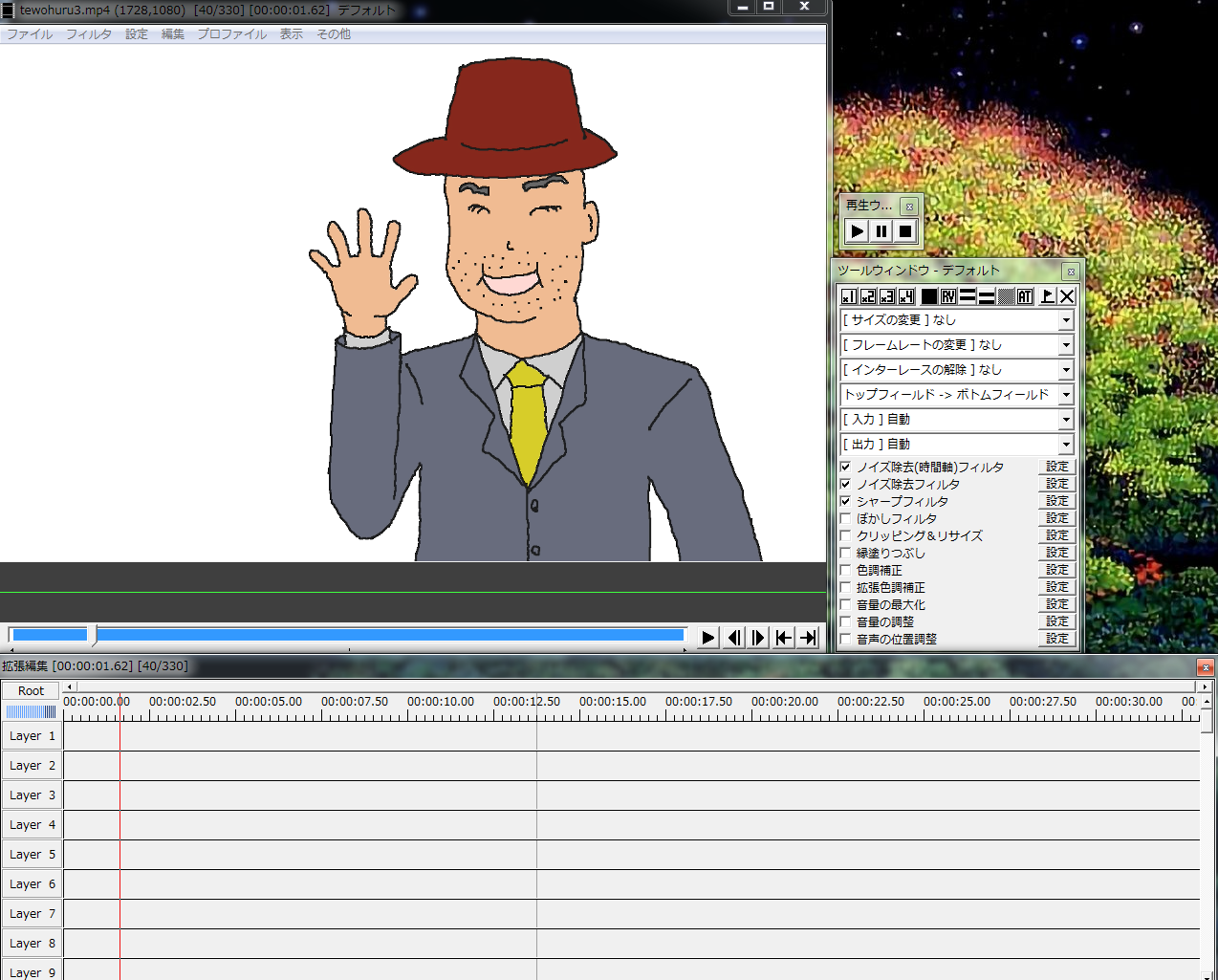1218x980 pixels.
Task: Open the サイズの変更 dropdown
Action: coord(957,320)
